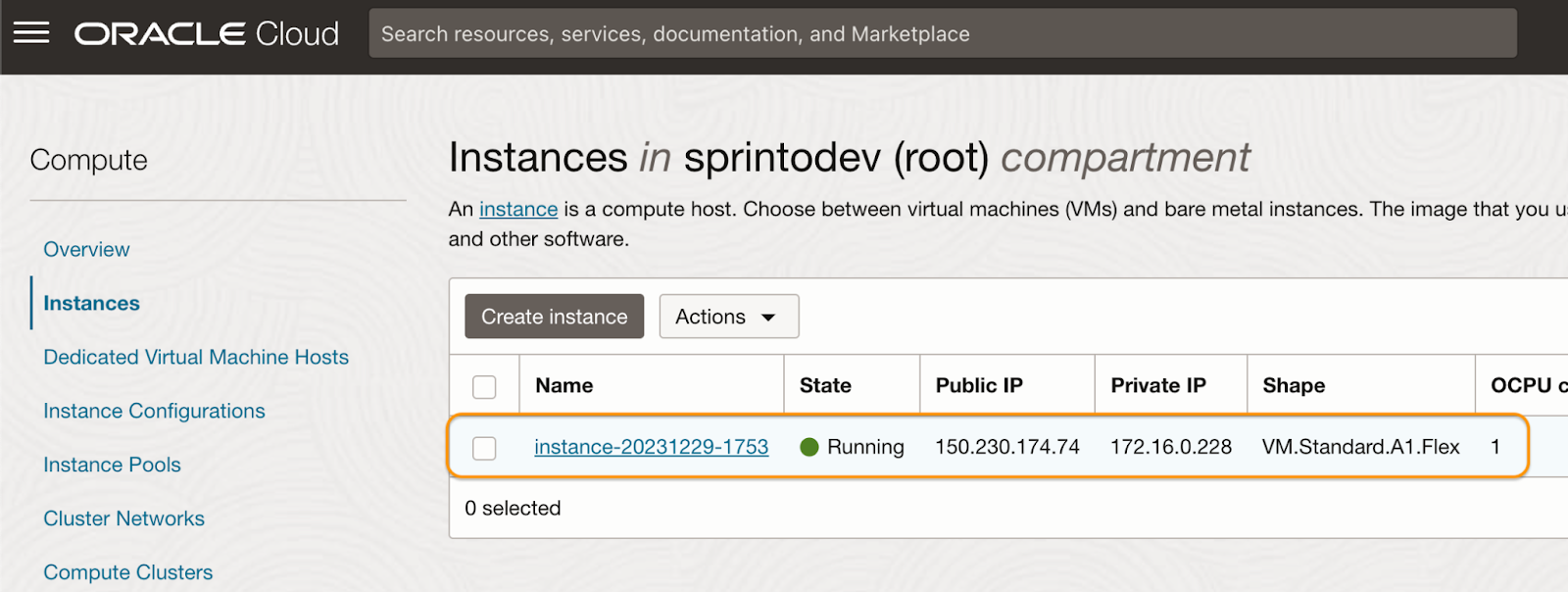Click the OCPU count column header
Image resolution: width=1568 pixels, height=592 pixels.
(1529, 385)
